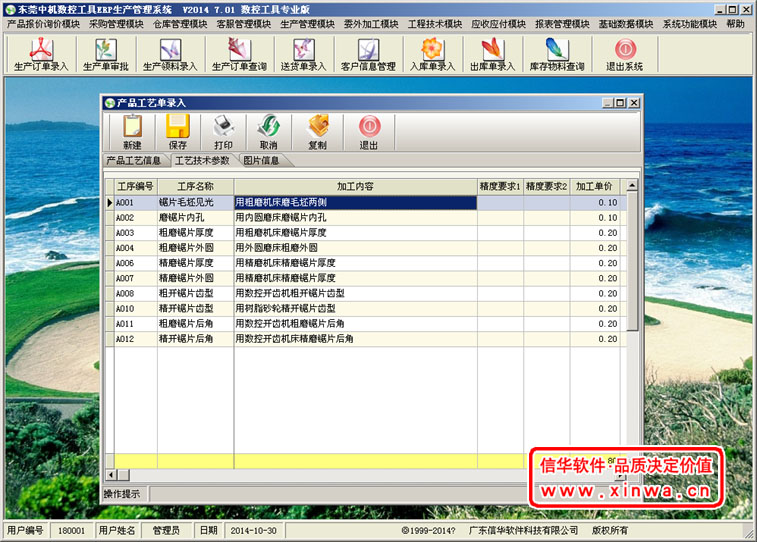The height and width of the screenshot is (542, 757).
Task: Click the 0.10 price in row A001
Action: click(x=594, y=203)
